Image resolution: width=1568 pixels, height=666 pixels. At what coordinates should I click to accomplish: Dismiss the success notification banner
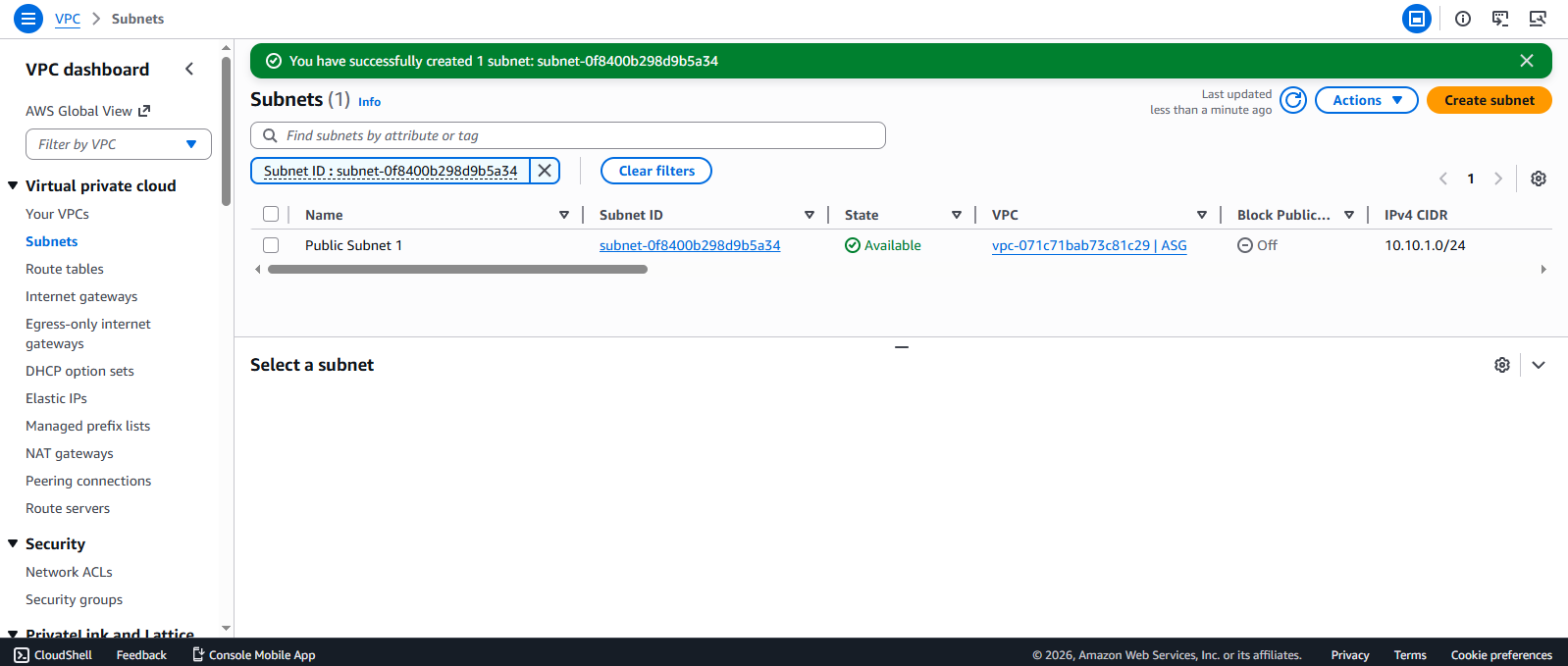[1527, 61]
